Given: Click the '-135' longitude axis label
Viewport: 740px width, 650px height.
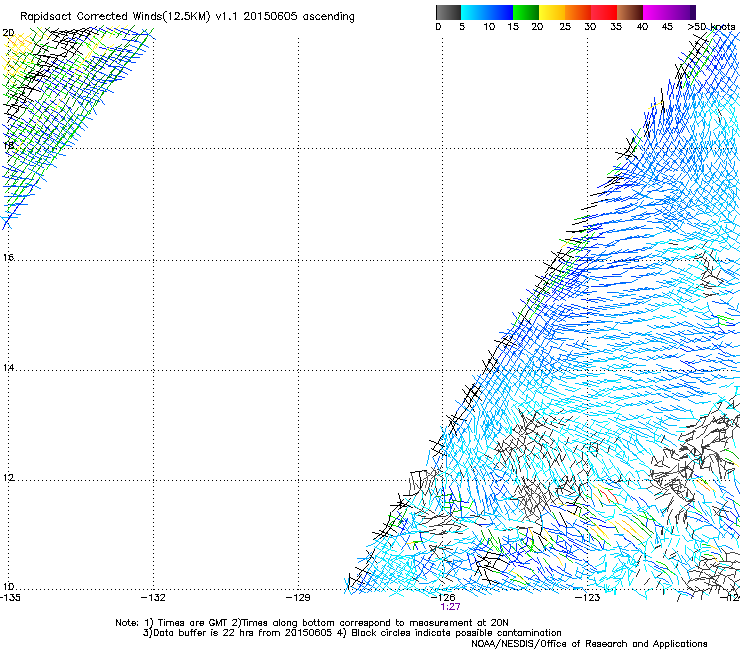Looking at the screenshot, I should (x=10, y=598).
